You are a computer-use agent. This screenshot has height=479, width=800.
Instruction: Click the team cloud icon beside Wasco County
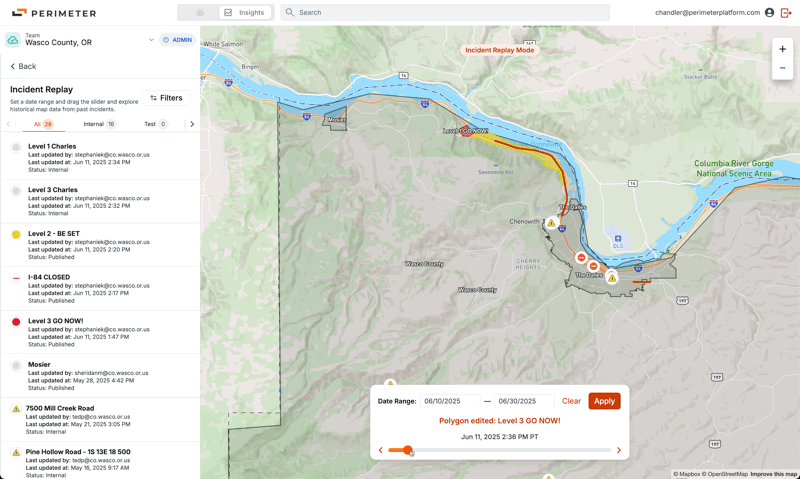click(x=13, y=40)
